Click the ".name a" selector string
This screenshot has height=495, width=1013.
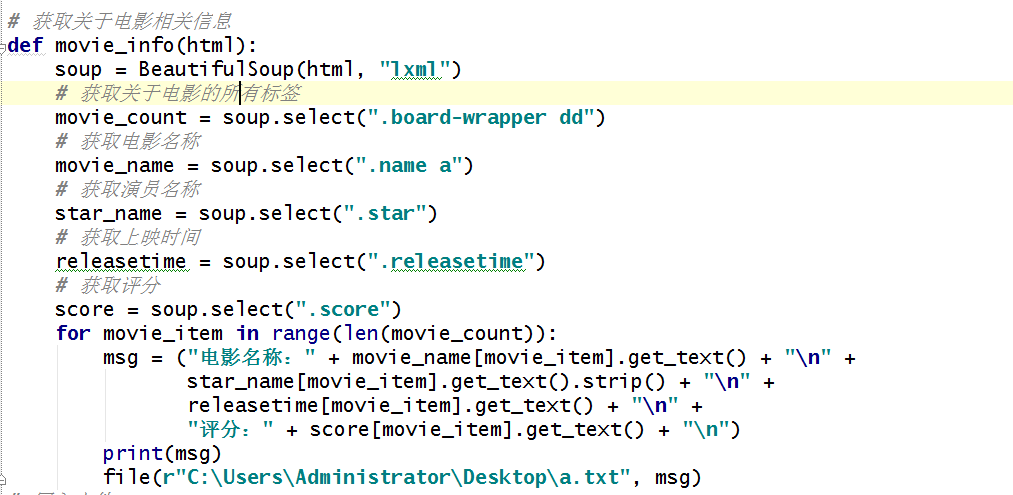409,165
